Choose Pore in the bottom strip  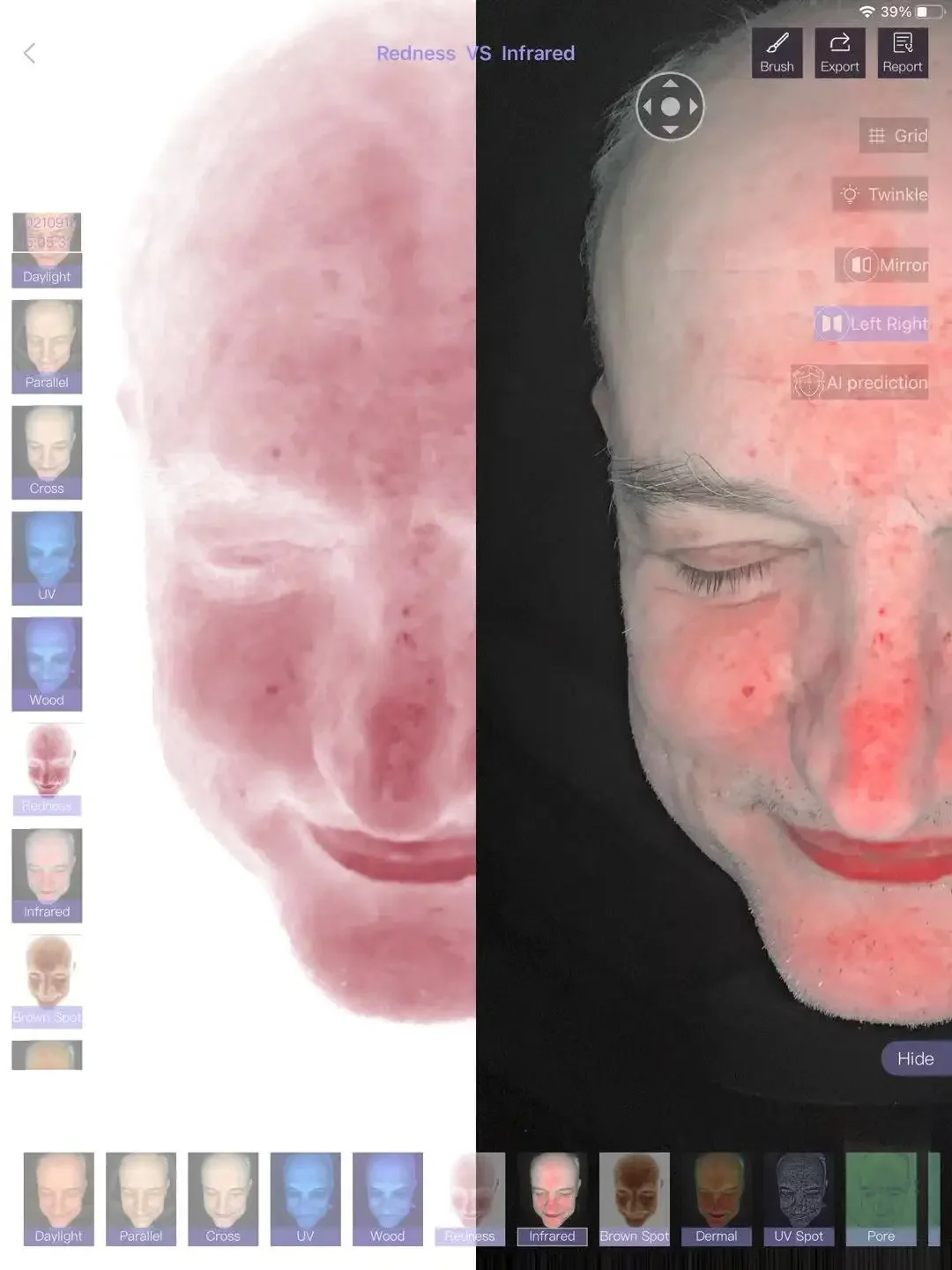[x=881, y=1199]
